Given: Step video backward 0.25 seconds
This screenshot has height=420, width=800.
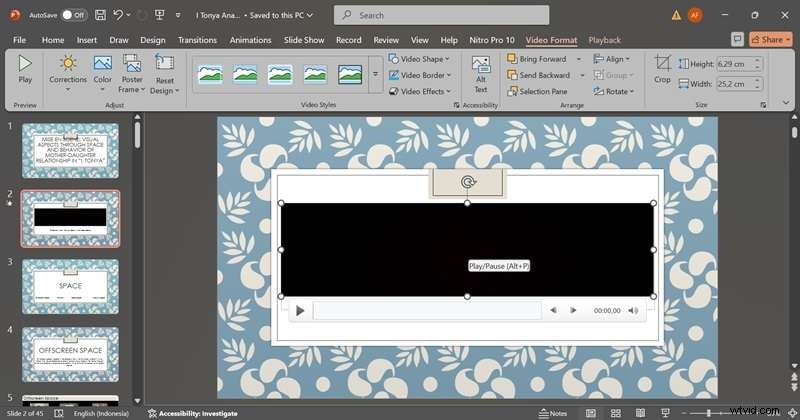Looking at the screenshot, I should click(x=554, y=310).
